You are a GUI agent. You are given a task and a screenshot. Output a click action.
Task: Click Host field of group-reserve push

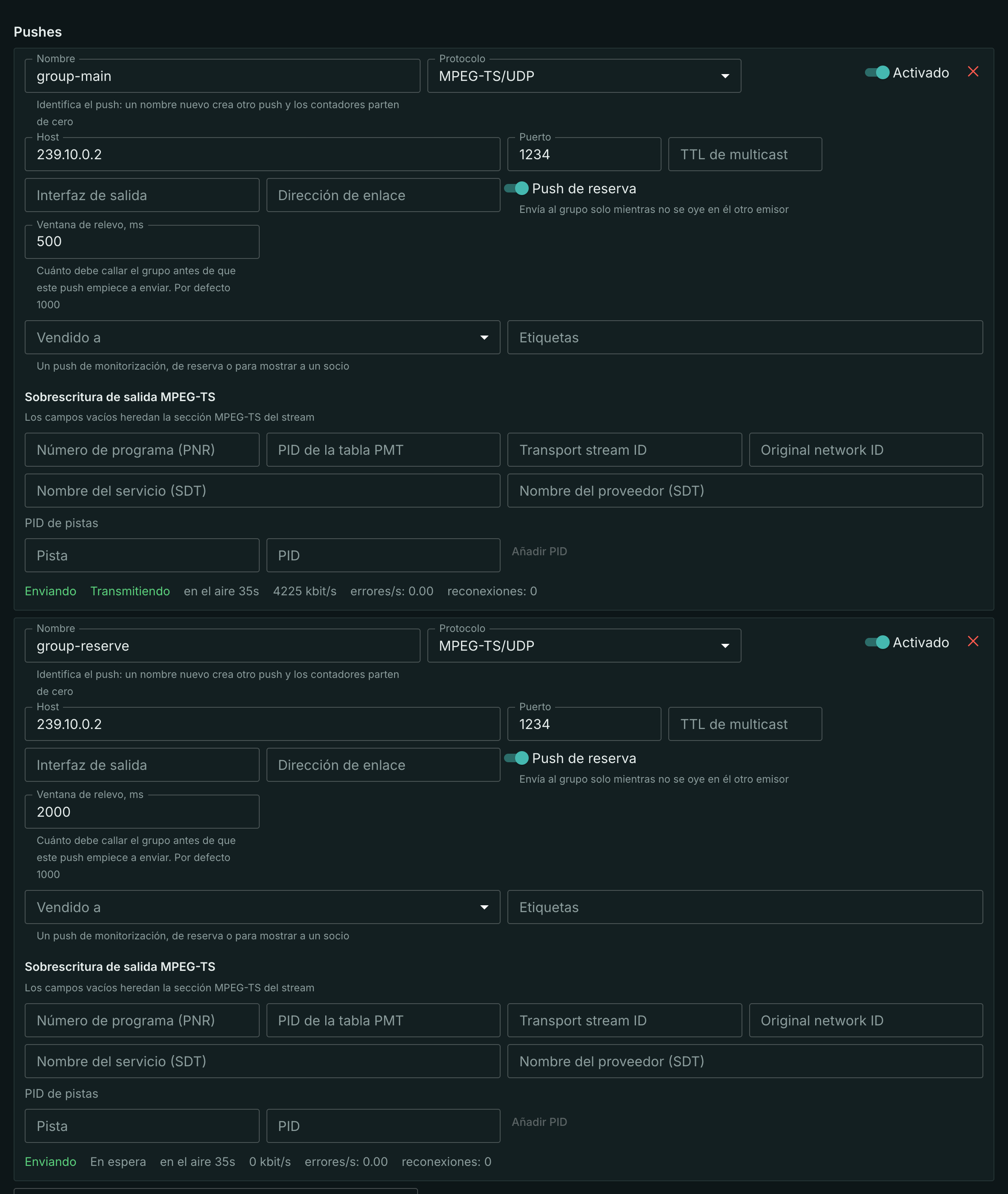pyautogui.click(x=262, y=724)
